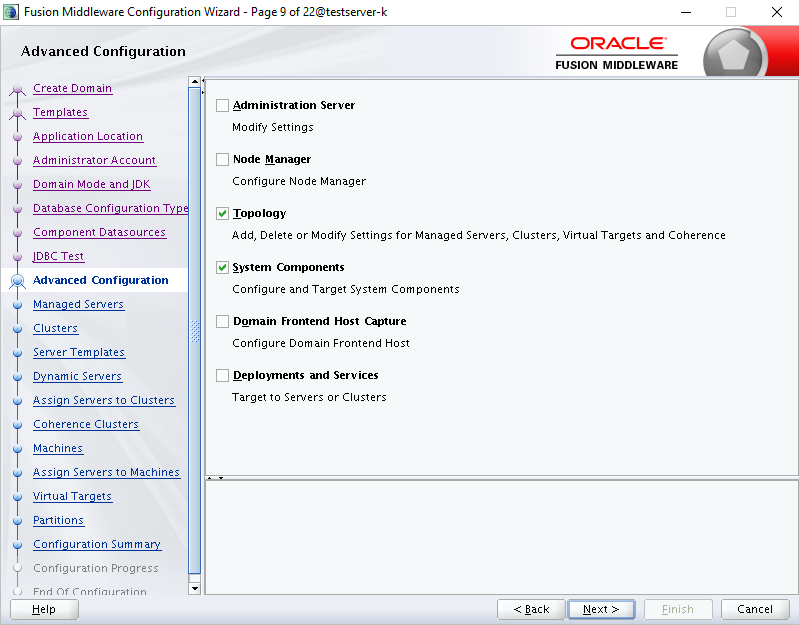Click the Application Location step bullet icon

pos(18,137)
